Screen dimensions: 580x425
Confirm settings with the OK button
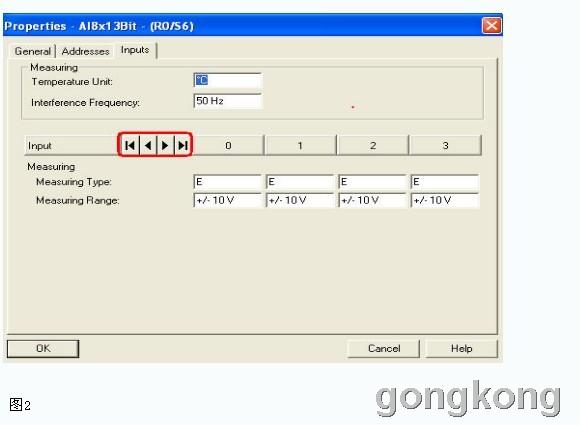[43, 348]
